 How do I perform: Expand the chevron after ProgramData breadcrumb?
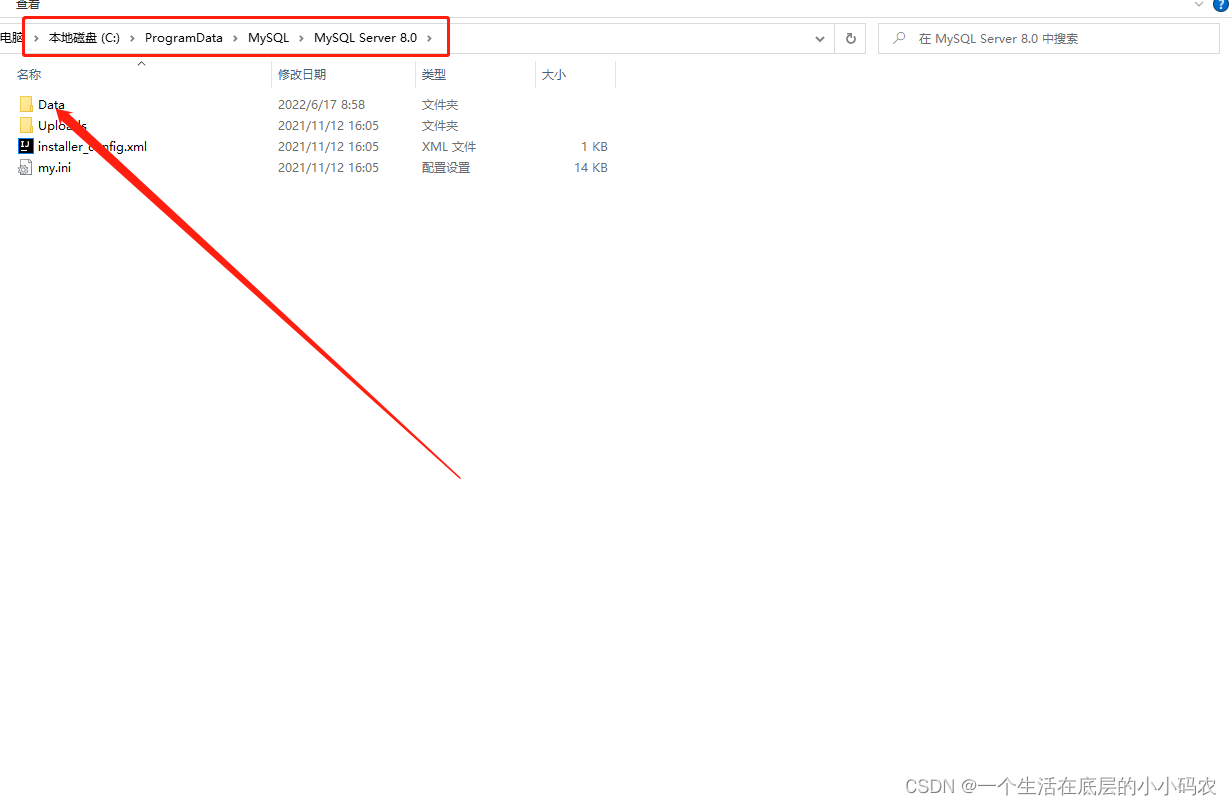236,38
